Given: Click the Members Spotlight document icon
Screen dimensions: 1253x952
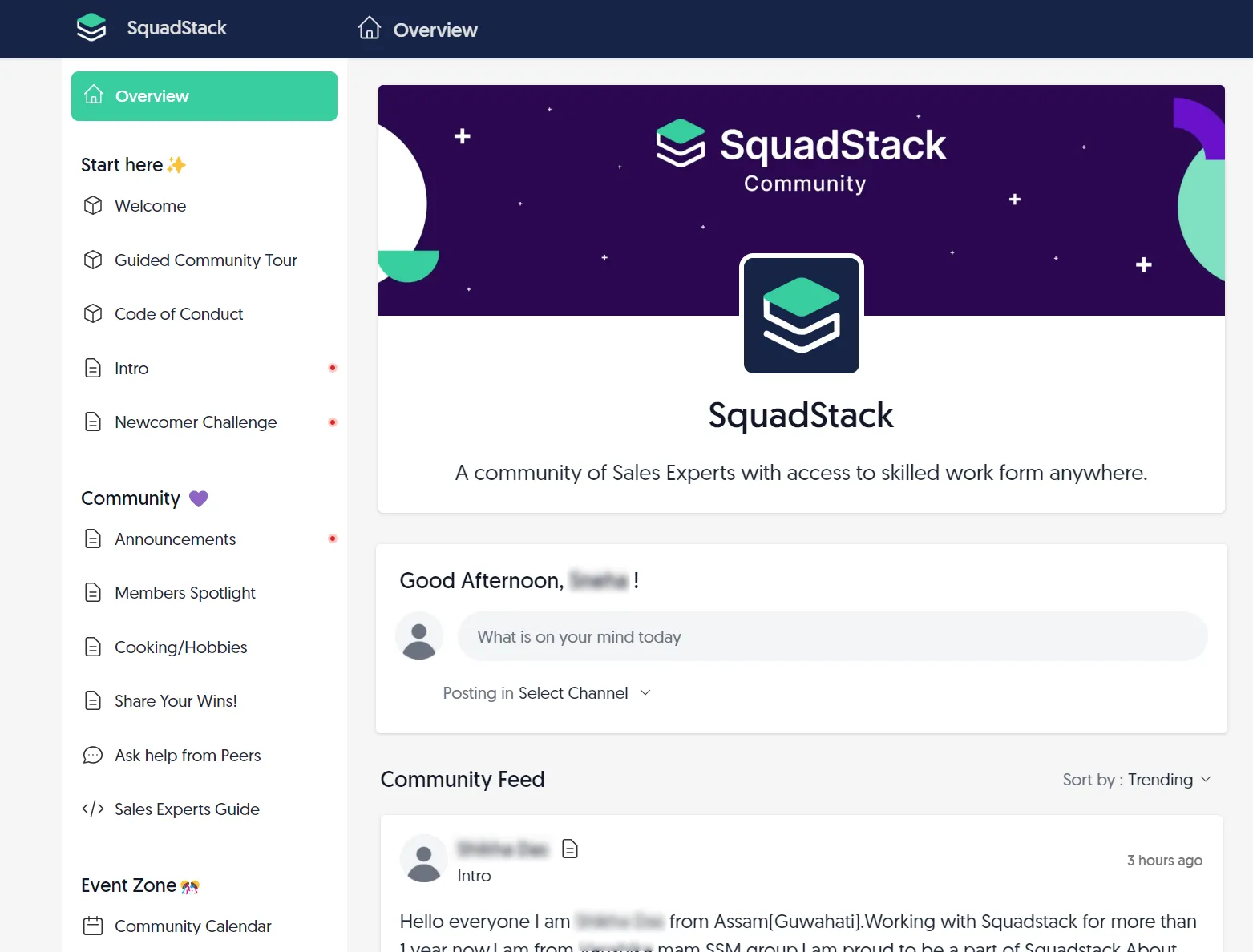Looking at the screenshot, I should point(93,592).
